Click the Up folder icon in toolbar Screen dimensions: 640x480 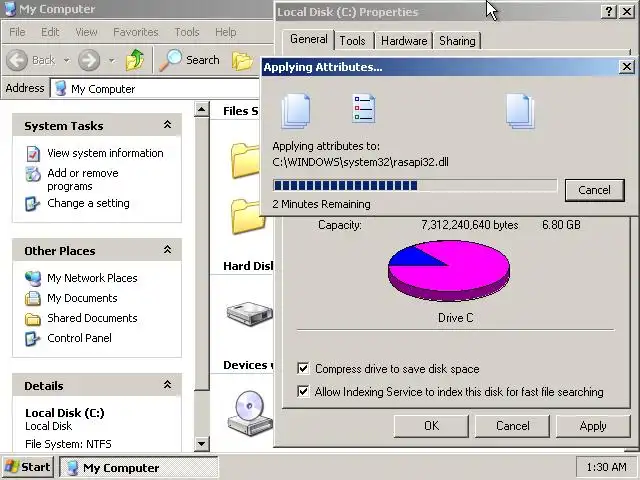pyautogui.click(x=135, y=60)
